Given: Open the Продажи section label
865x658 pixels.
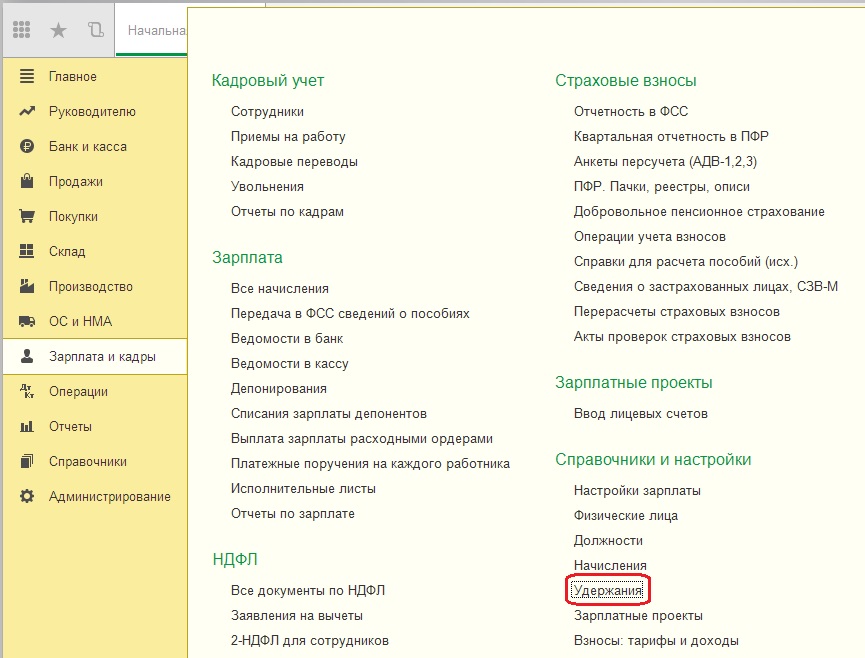Looking at the screenshot, I should click(76, 181).
